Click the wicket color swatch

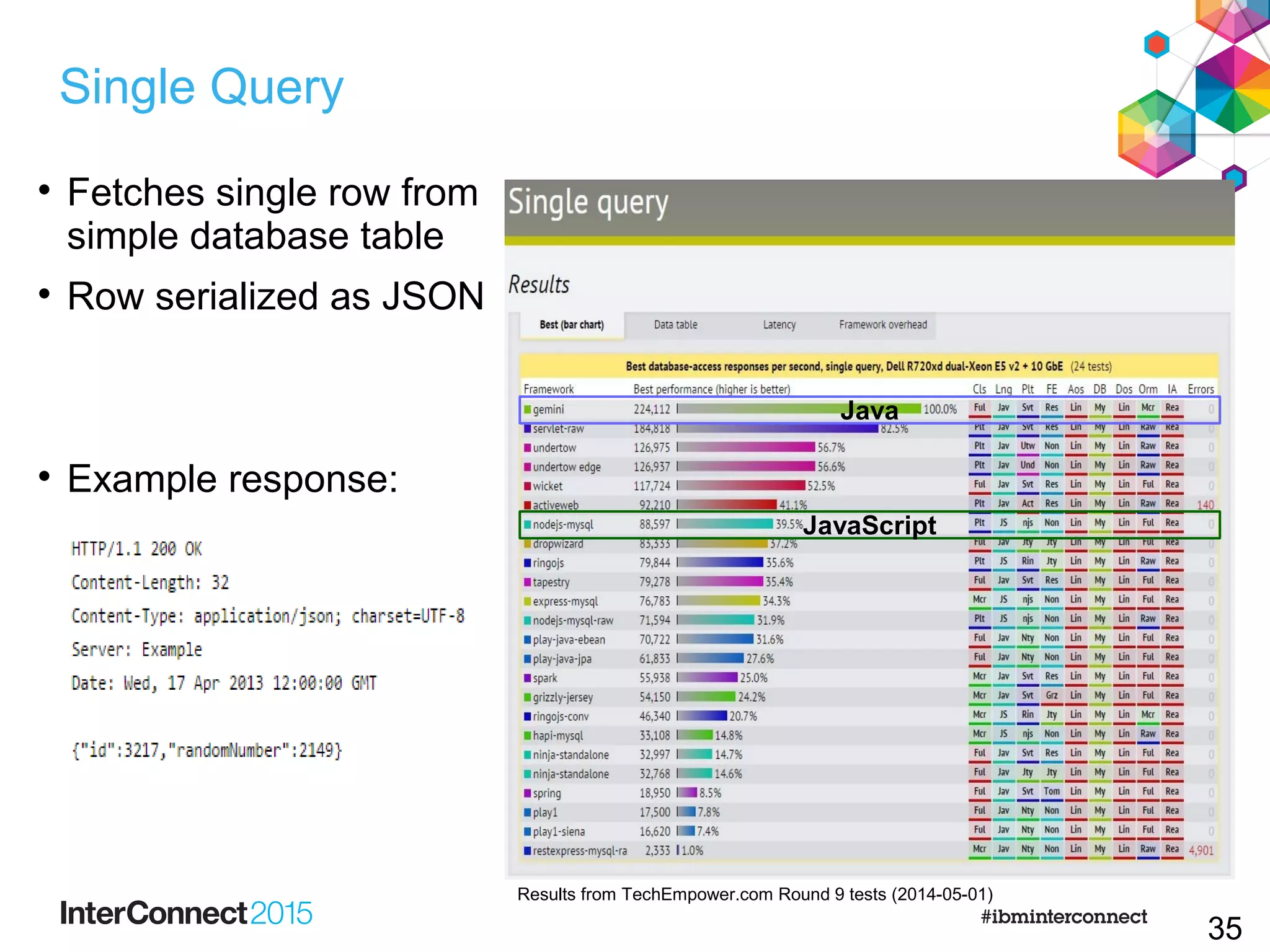(x=527, y=486)
